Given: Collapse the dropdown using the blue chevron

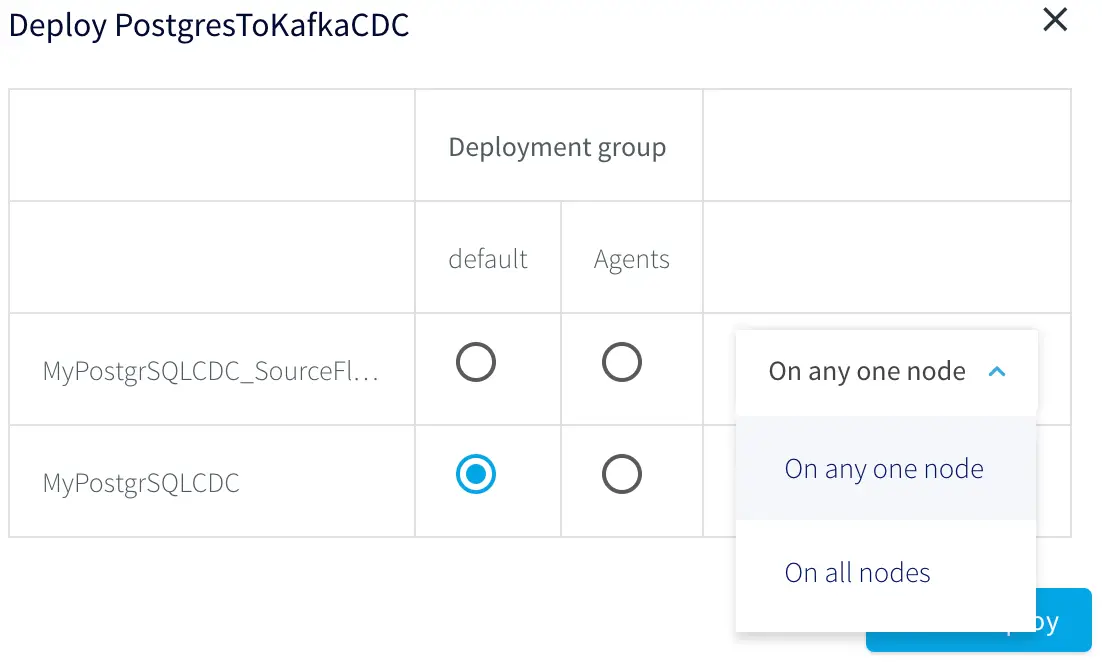Looking at the screenshot, I should coord(996,372).
